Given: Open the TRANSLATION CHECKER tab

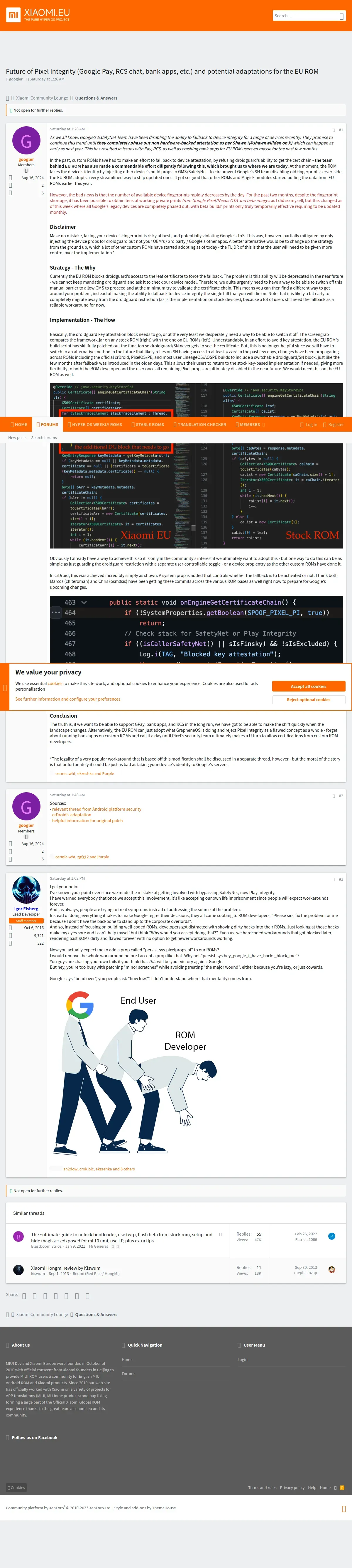Looking at the screenshot, I should pos(200,424).
